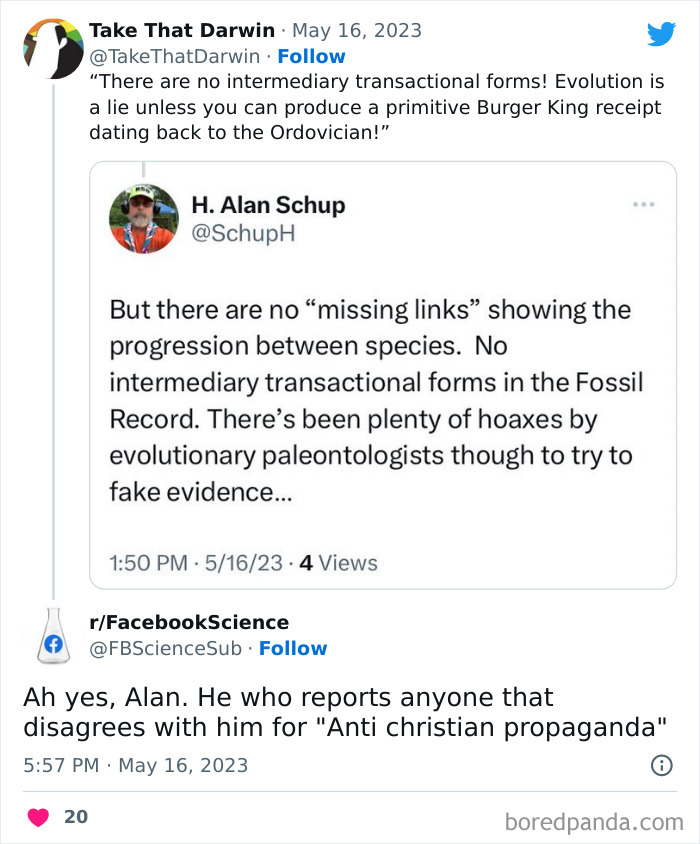700x844 pixels.
Task: Click the Facebook logo badge on the flask
Action: tap(55, 641)
